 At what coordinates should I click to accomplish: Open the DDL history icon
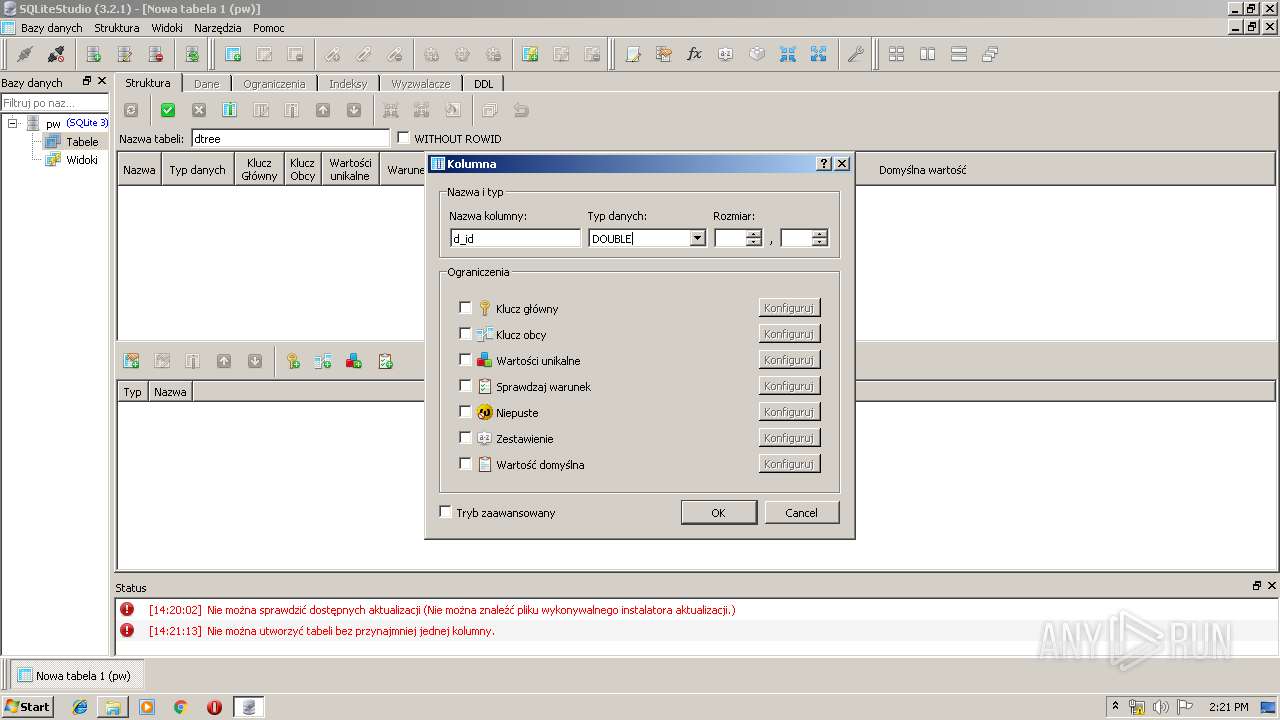pos(664,54)
